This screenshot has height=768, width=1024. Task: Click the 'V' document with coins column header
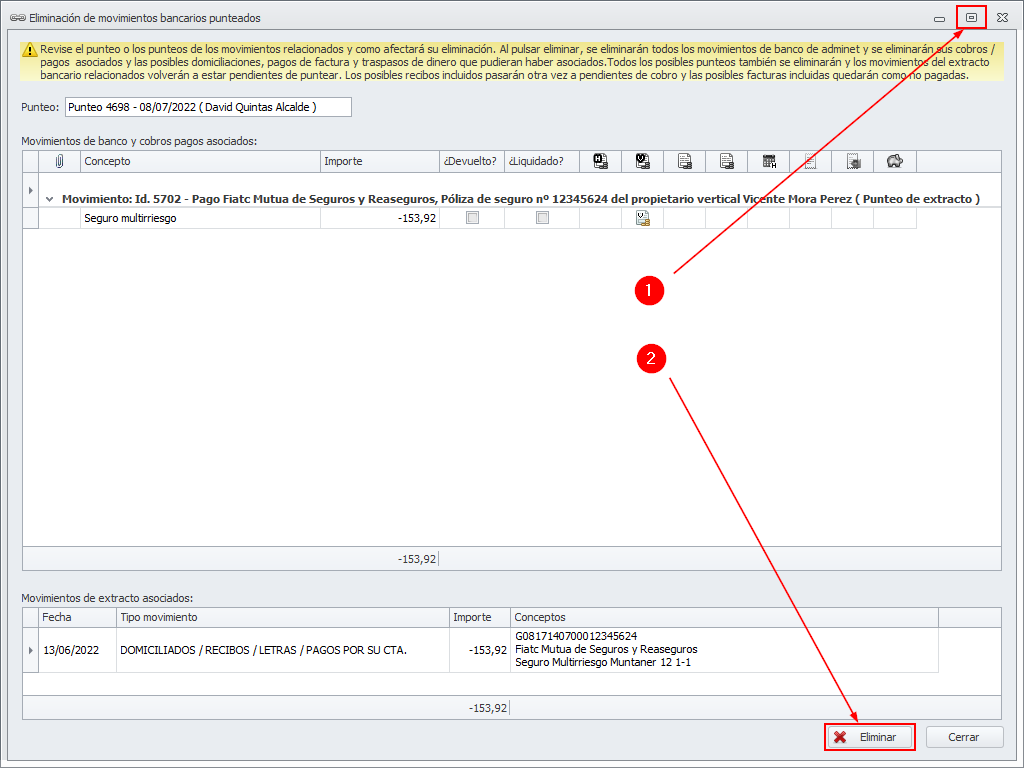pos(643,161)
